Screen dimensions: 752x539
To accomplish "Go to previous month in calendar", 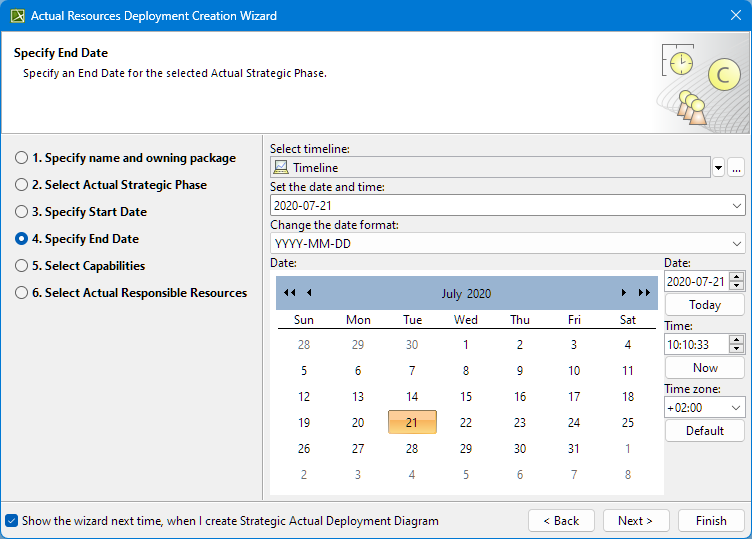I will tap(309, 293).
